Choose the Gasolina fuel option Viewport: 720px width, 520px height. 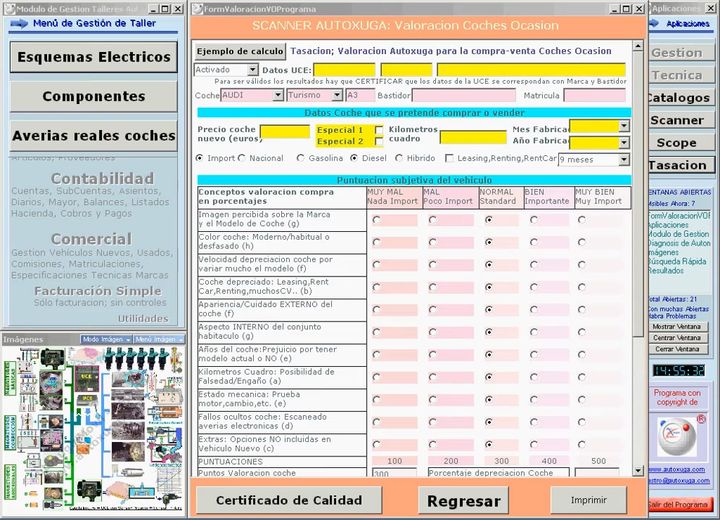[x=300, y=158]
